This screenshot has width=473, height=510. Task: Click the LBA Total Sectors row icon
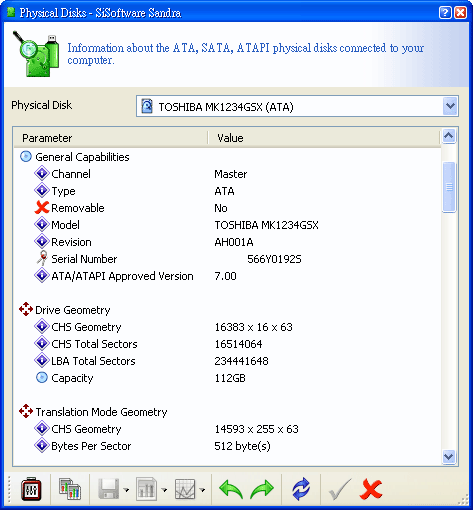[x=42, y=361]
